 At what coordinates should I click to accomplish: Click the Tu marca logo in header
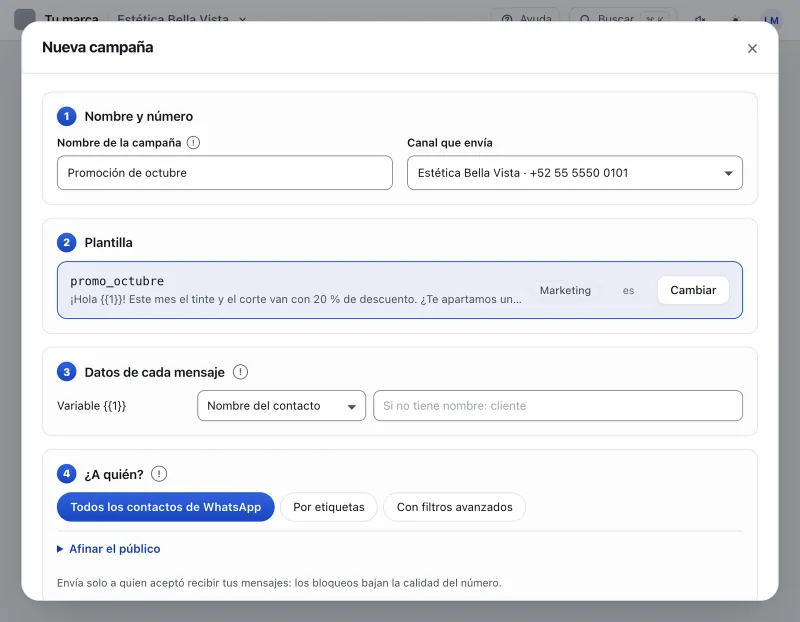pos(24,19)
